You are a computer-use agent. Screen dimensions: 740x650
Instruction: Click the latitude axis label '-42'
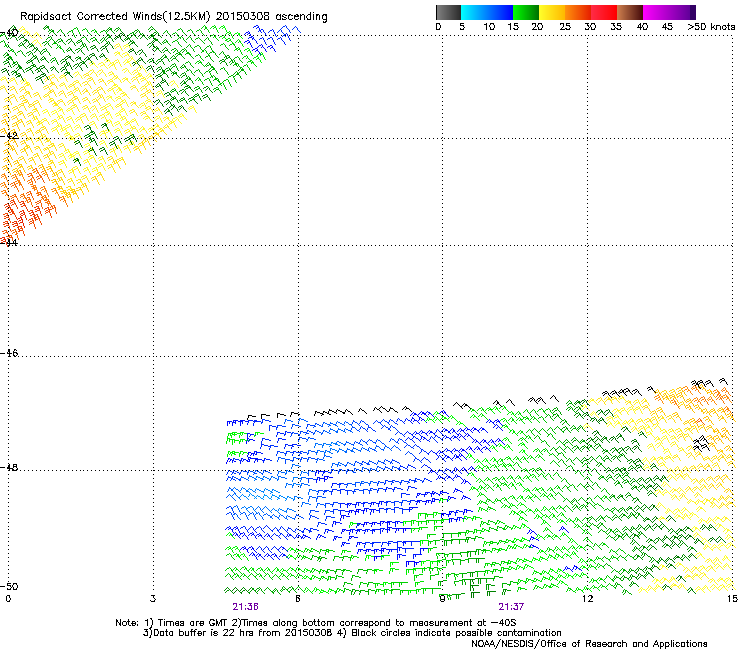tap(9, 135)
